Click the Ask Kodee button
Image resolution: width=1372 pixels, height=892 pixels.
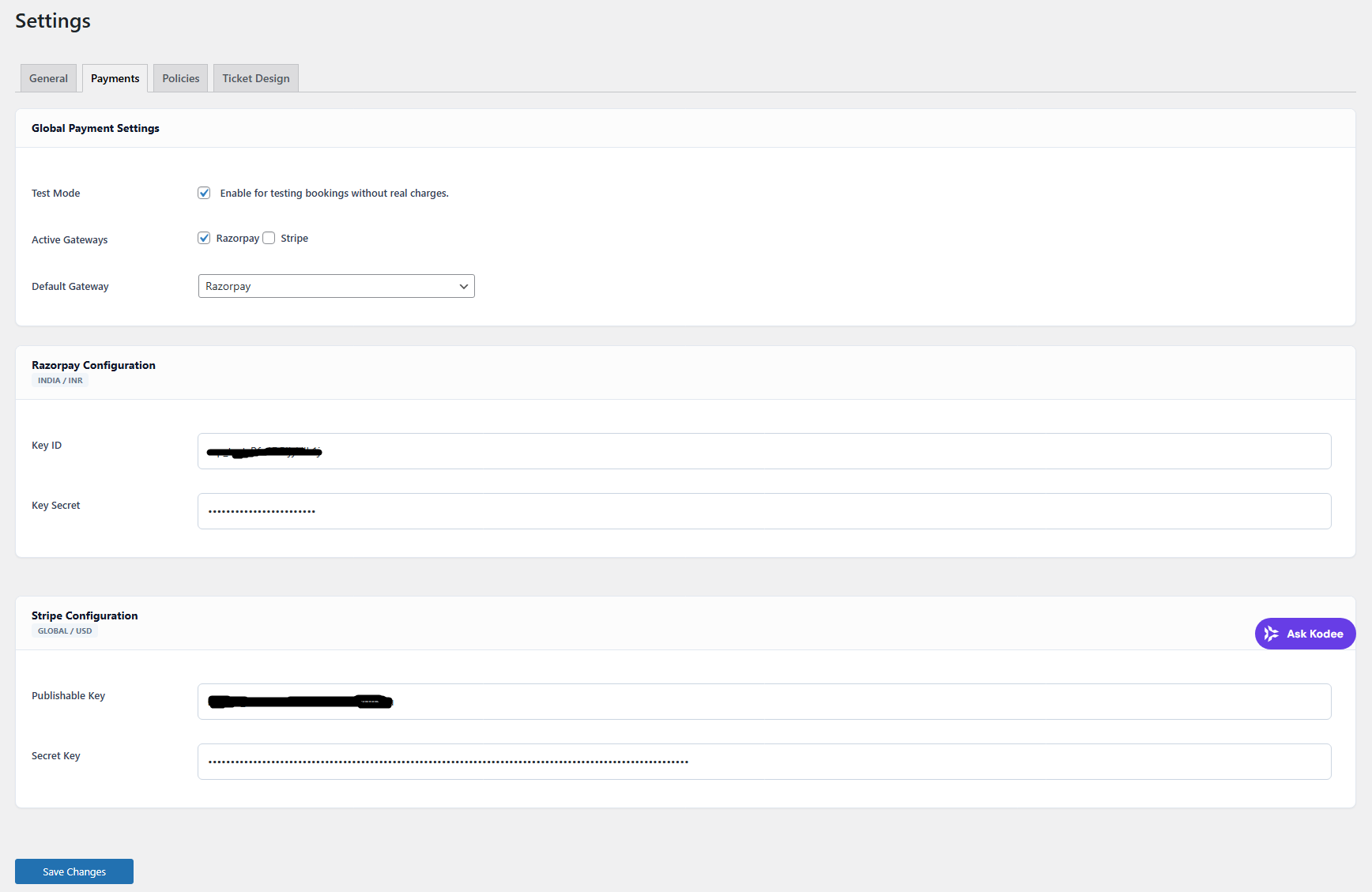tap(1305, 634)
